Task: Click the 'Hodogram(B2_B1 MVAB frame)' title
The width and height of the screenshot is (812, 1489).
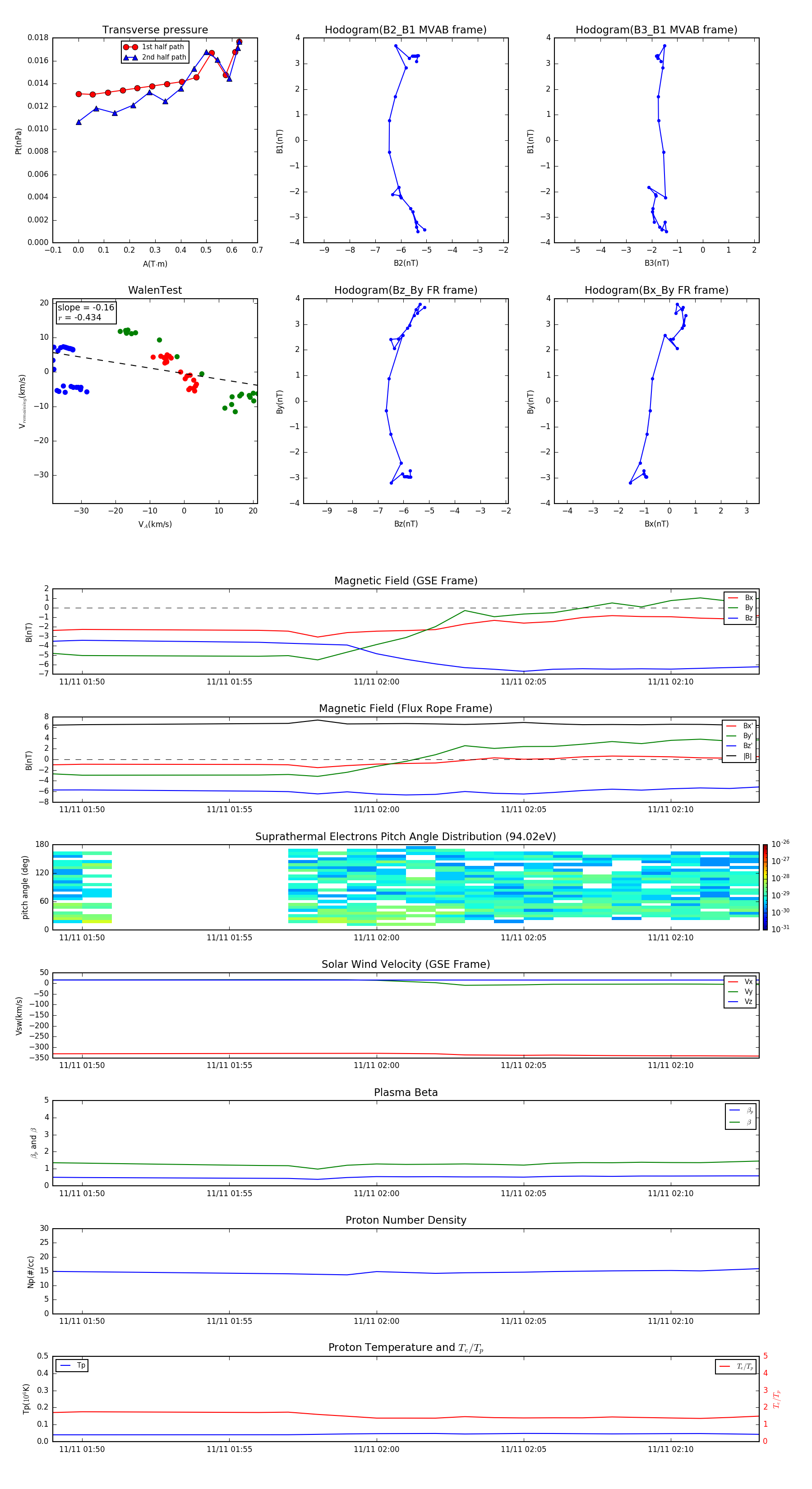Action: coord(406,30)
